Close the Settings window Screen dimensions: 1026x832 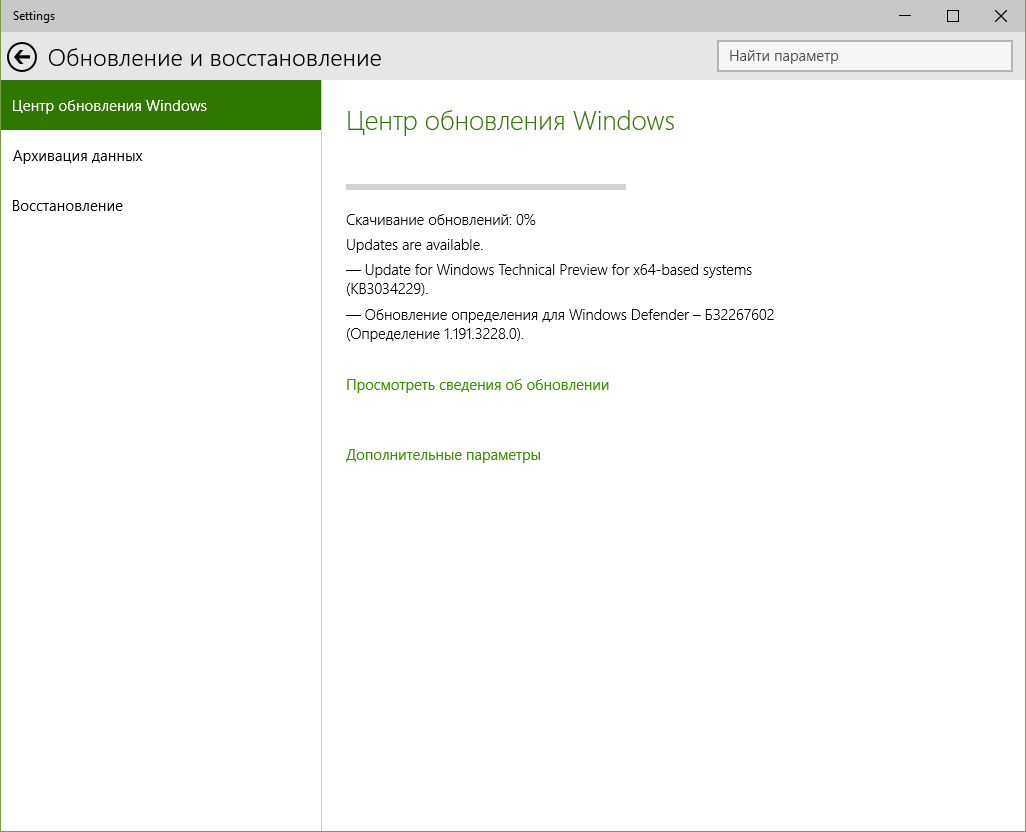coord(1000,16)
